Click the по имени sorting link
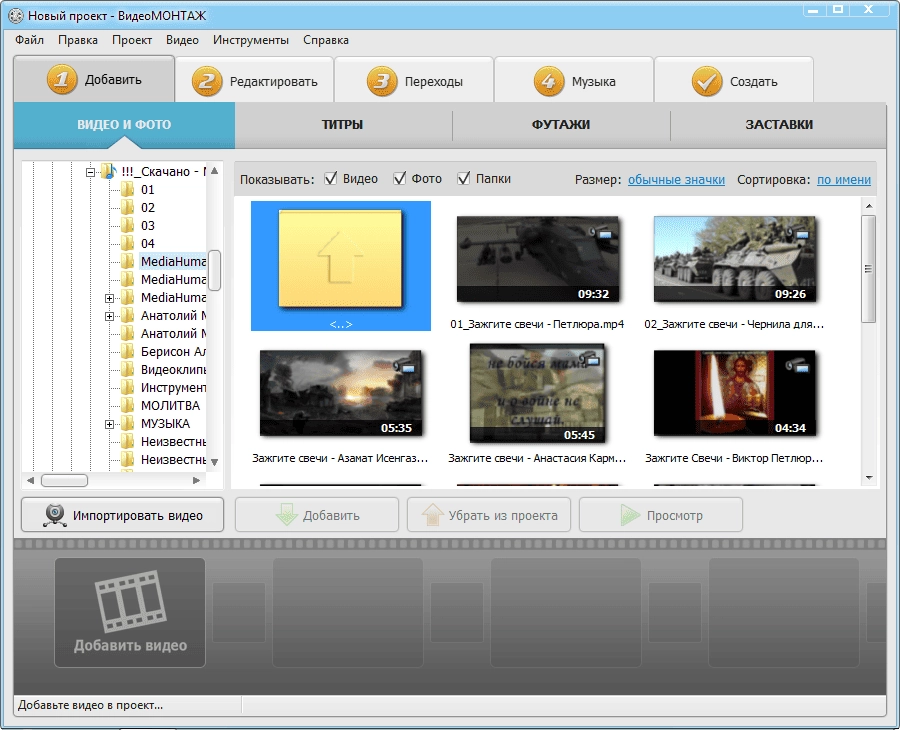 pos(844,180)
